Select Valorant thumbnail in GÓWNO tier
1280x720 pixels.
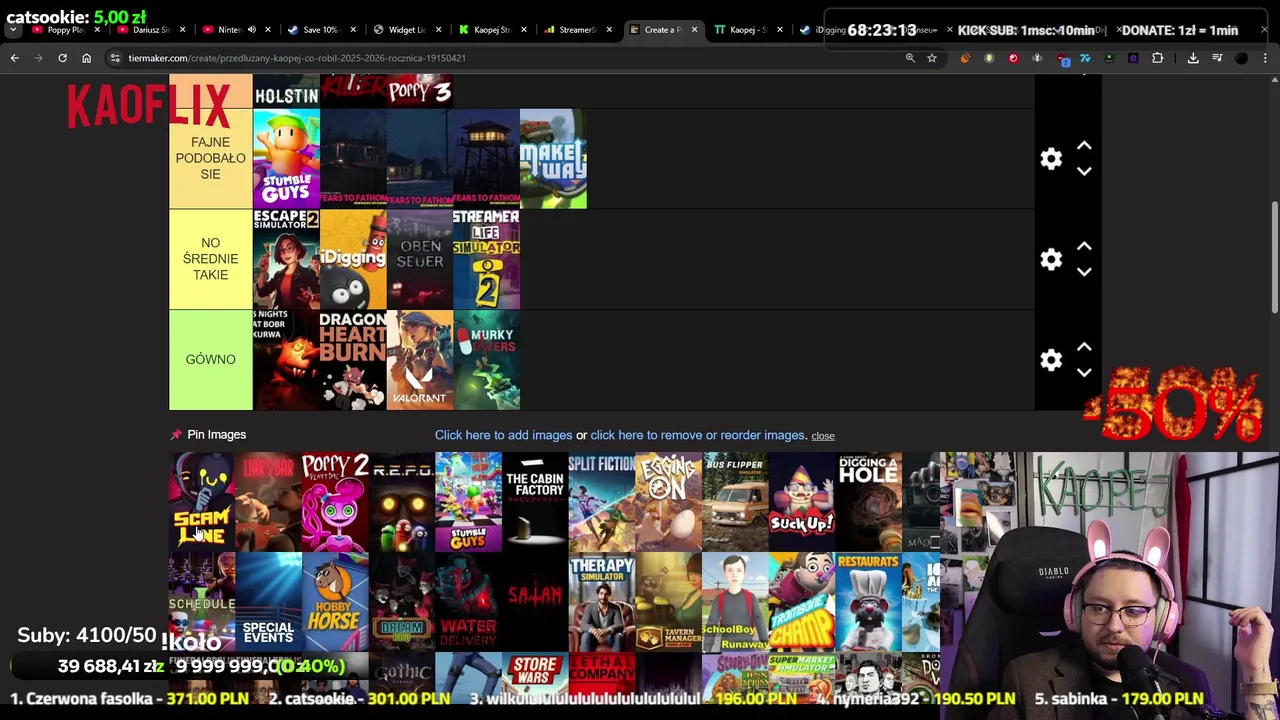pyautogui.click(x=420, y=360)
